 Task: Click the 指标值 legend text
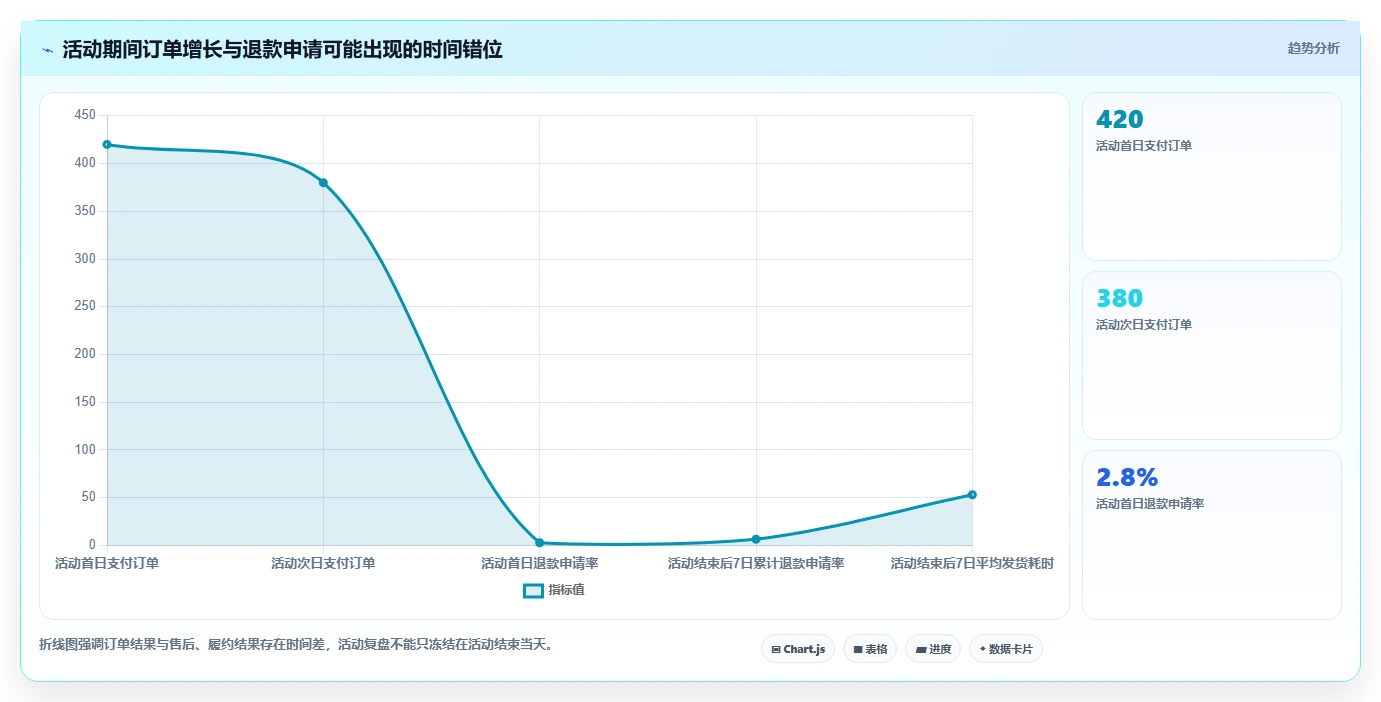pyautogui.click(x=566, y=590)
